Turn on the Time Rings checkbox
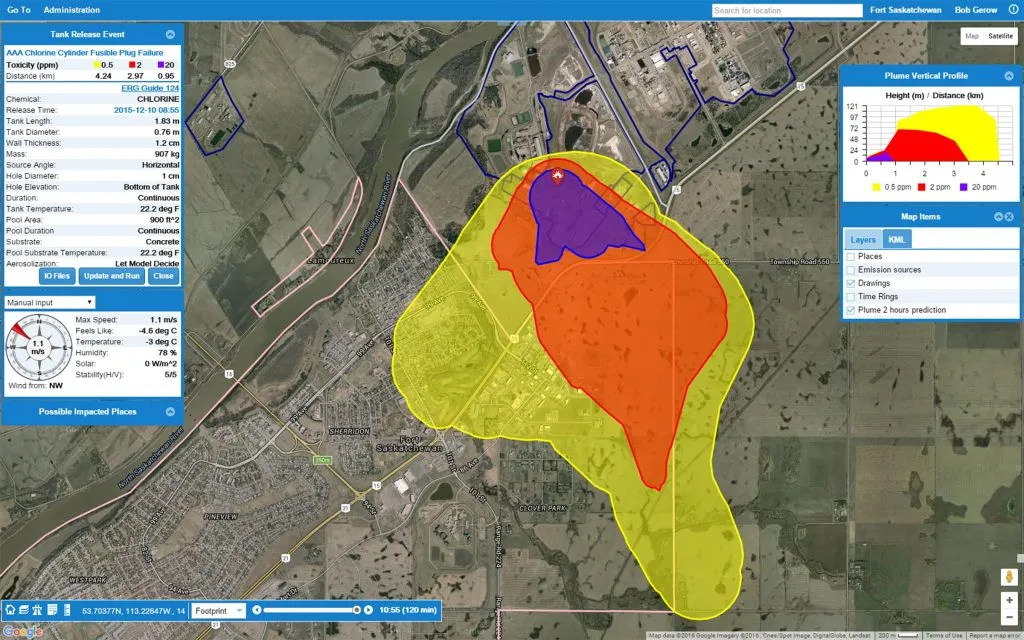This screenshot has height=640, width=1024. point(851,297)
